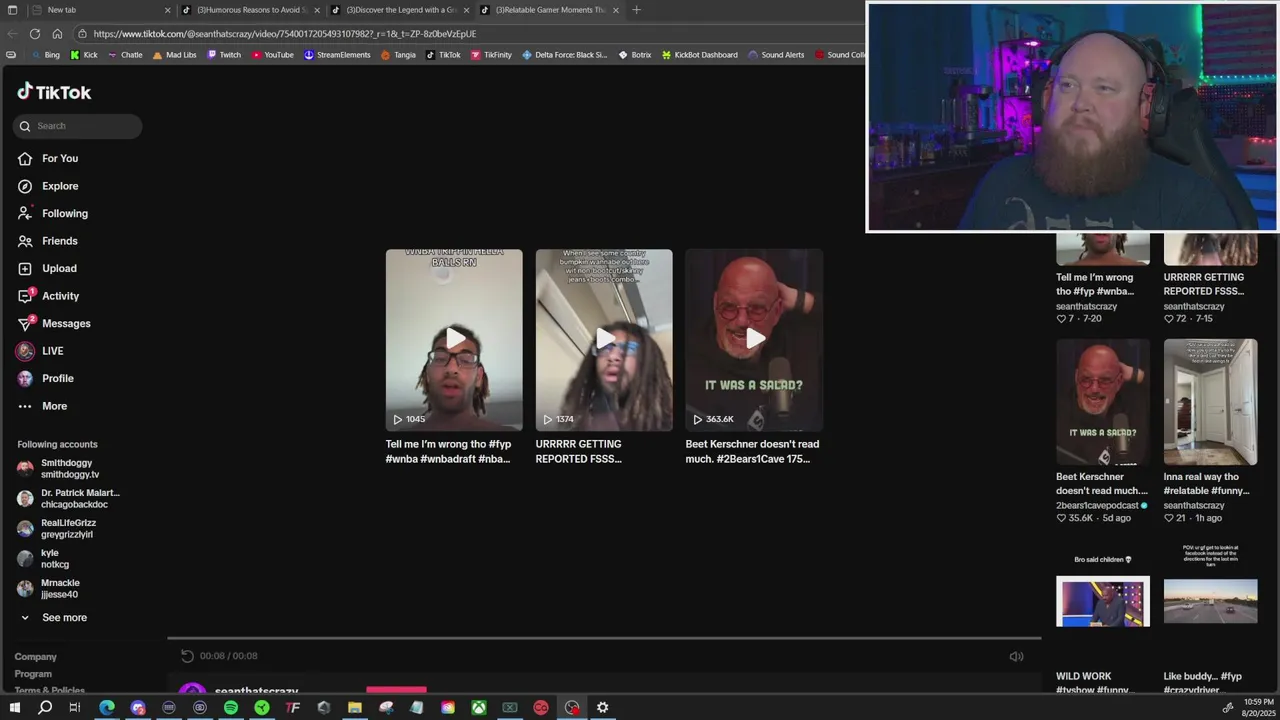This screenshot has height=720, width=1280.
Task: Open Company footer link
Action: 36,657
